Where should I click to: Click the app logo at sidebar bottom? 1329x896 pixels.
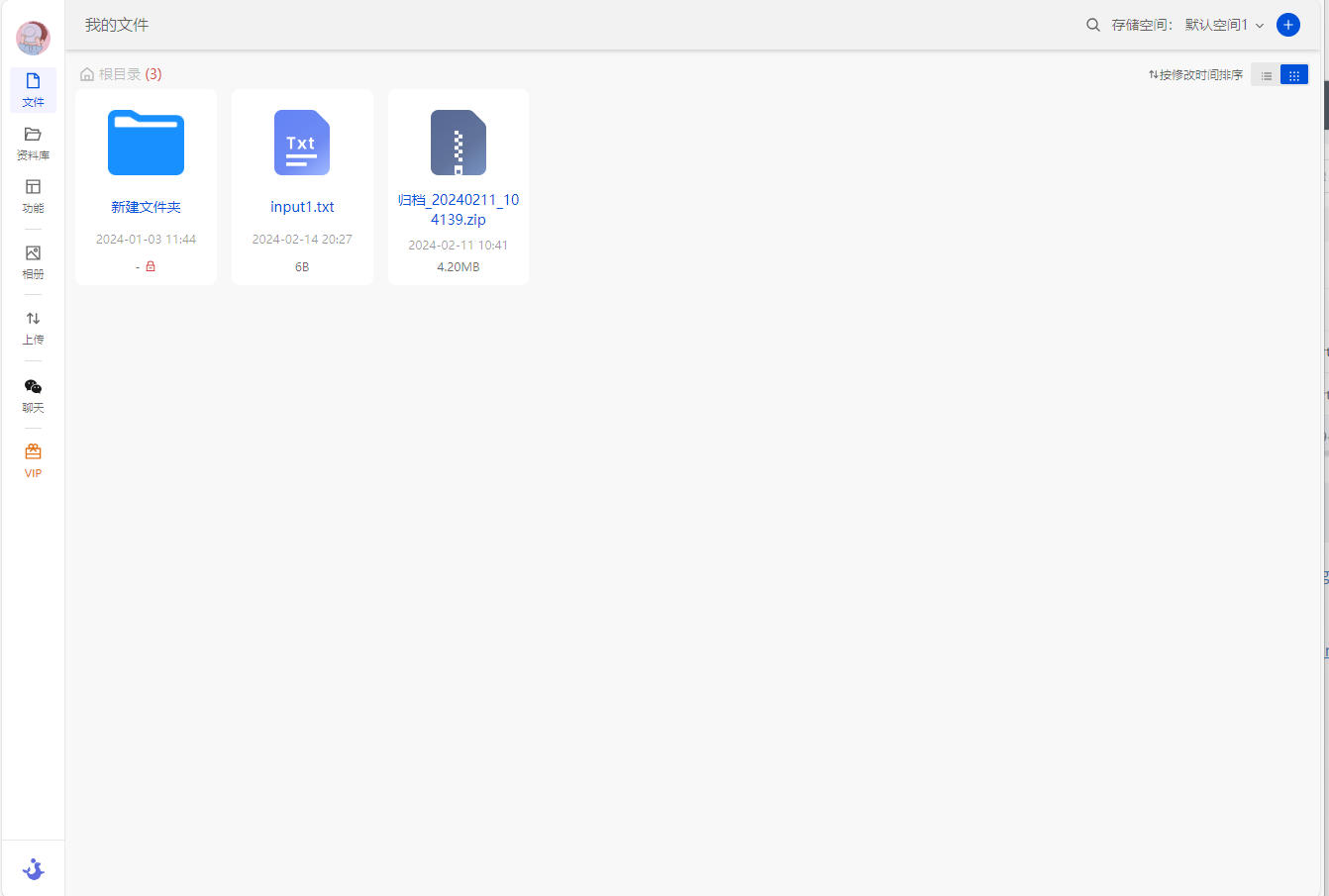[x=33, y=869]
